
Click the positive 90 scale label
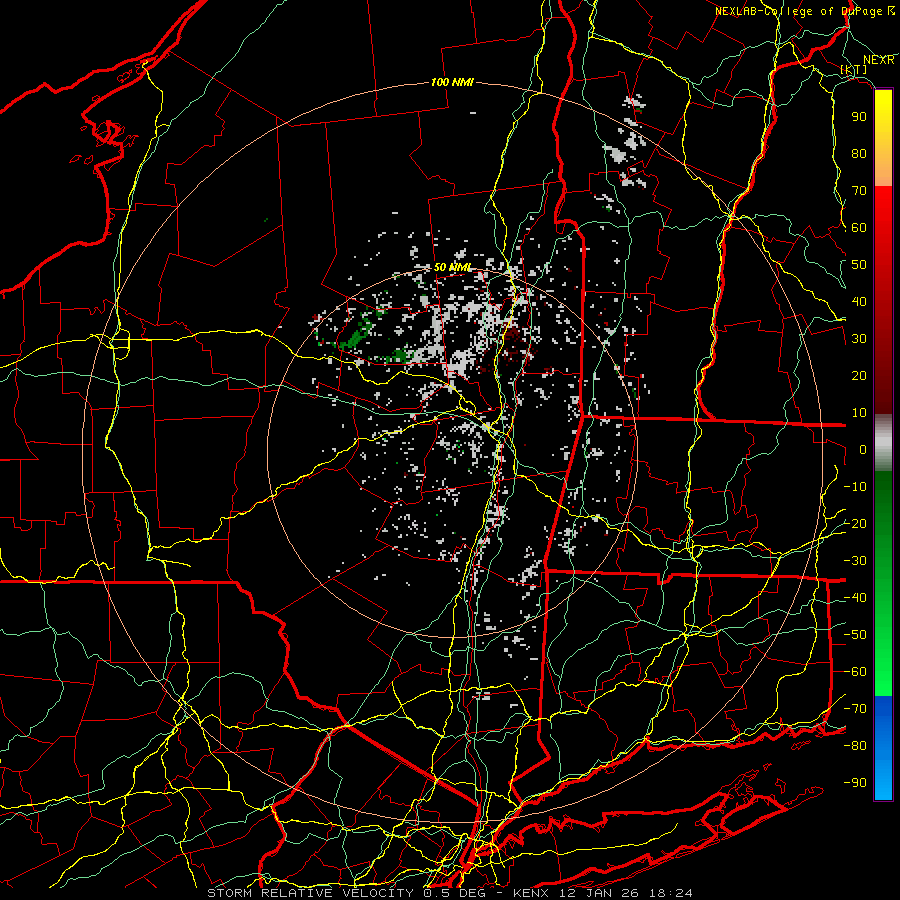[x=859, y=117]
